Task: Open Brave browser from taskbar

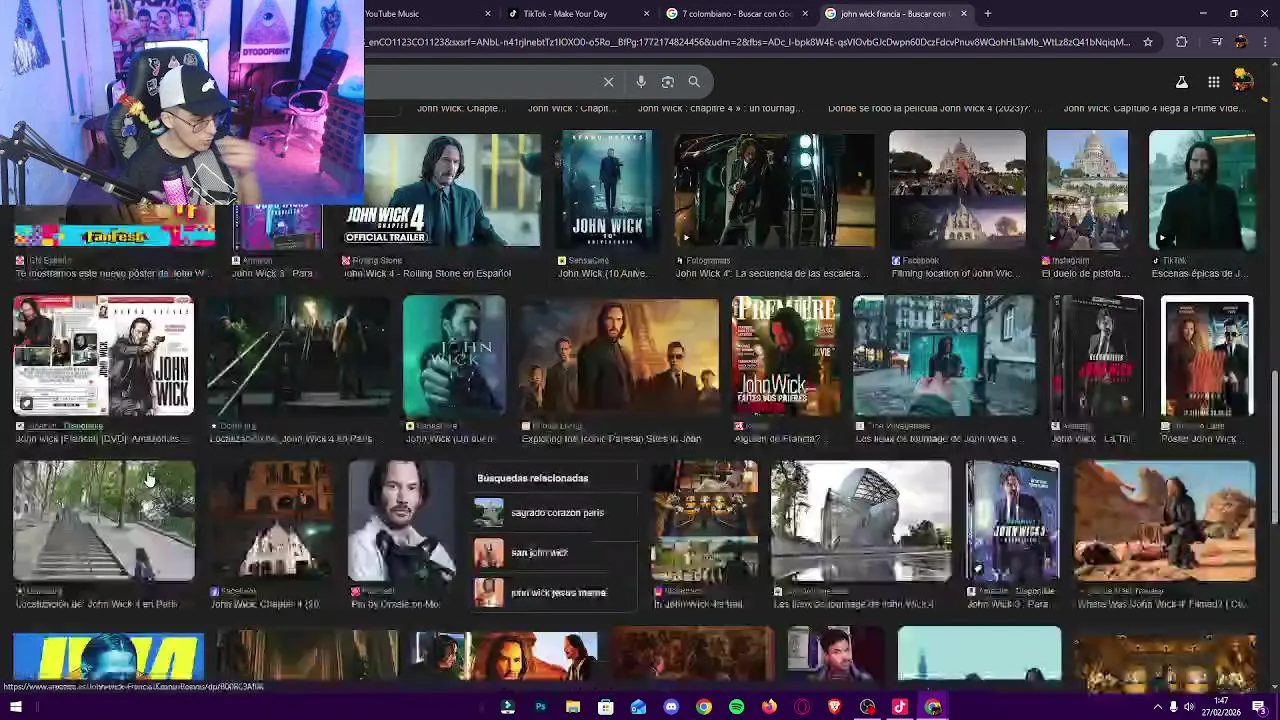Action: (834, 707)
